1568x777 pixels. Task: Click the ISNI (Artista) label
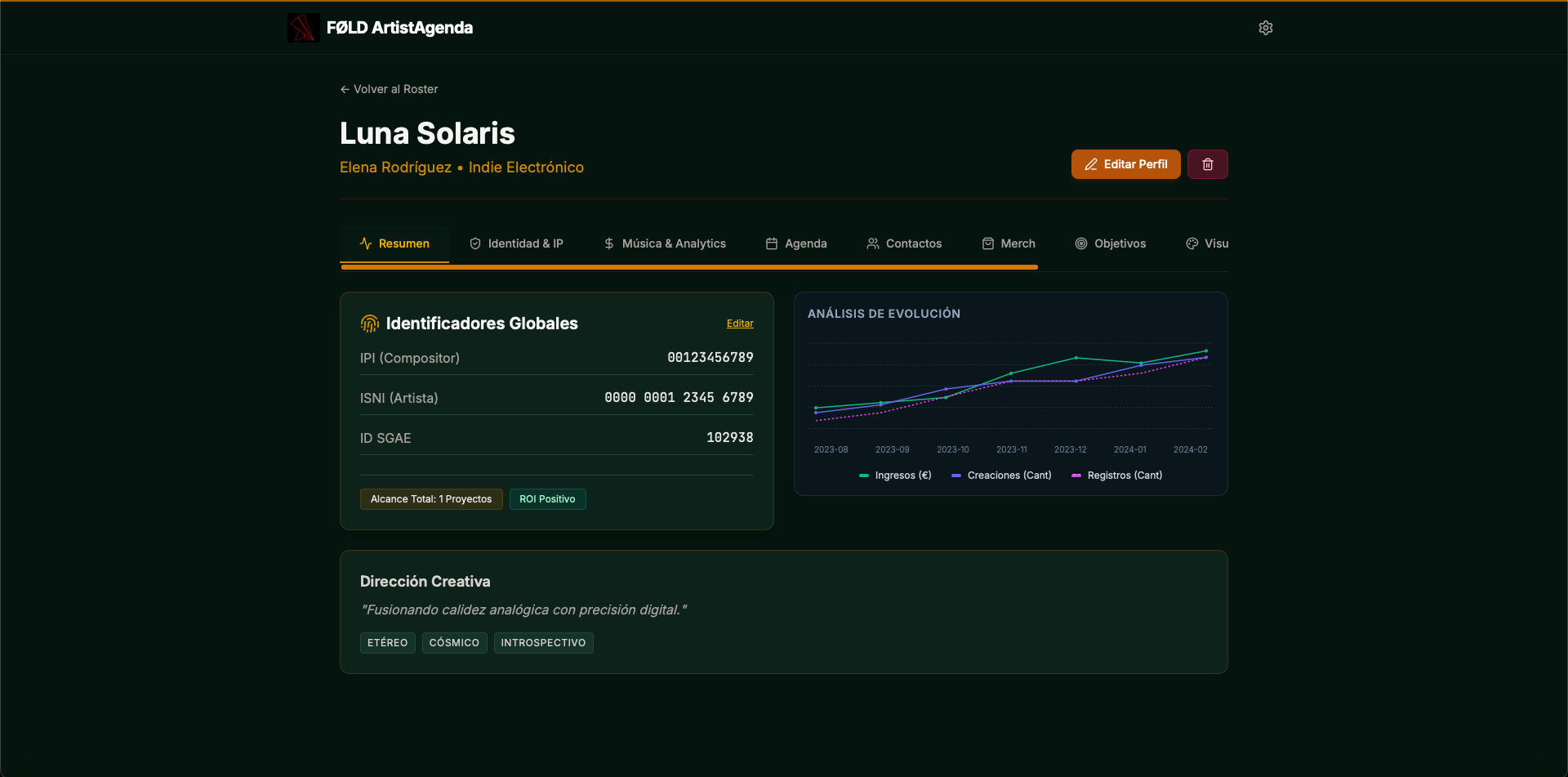click(399, 398)
